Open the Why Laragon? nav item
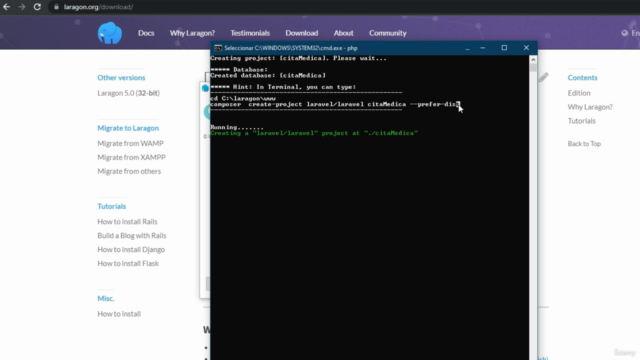The width and height of the screenshot is (640, 360). point(192,33)
